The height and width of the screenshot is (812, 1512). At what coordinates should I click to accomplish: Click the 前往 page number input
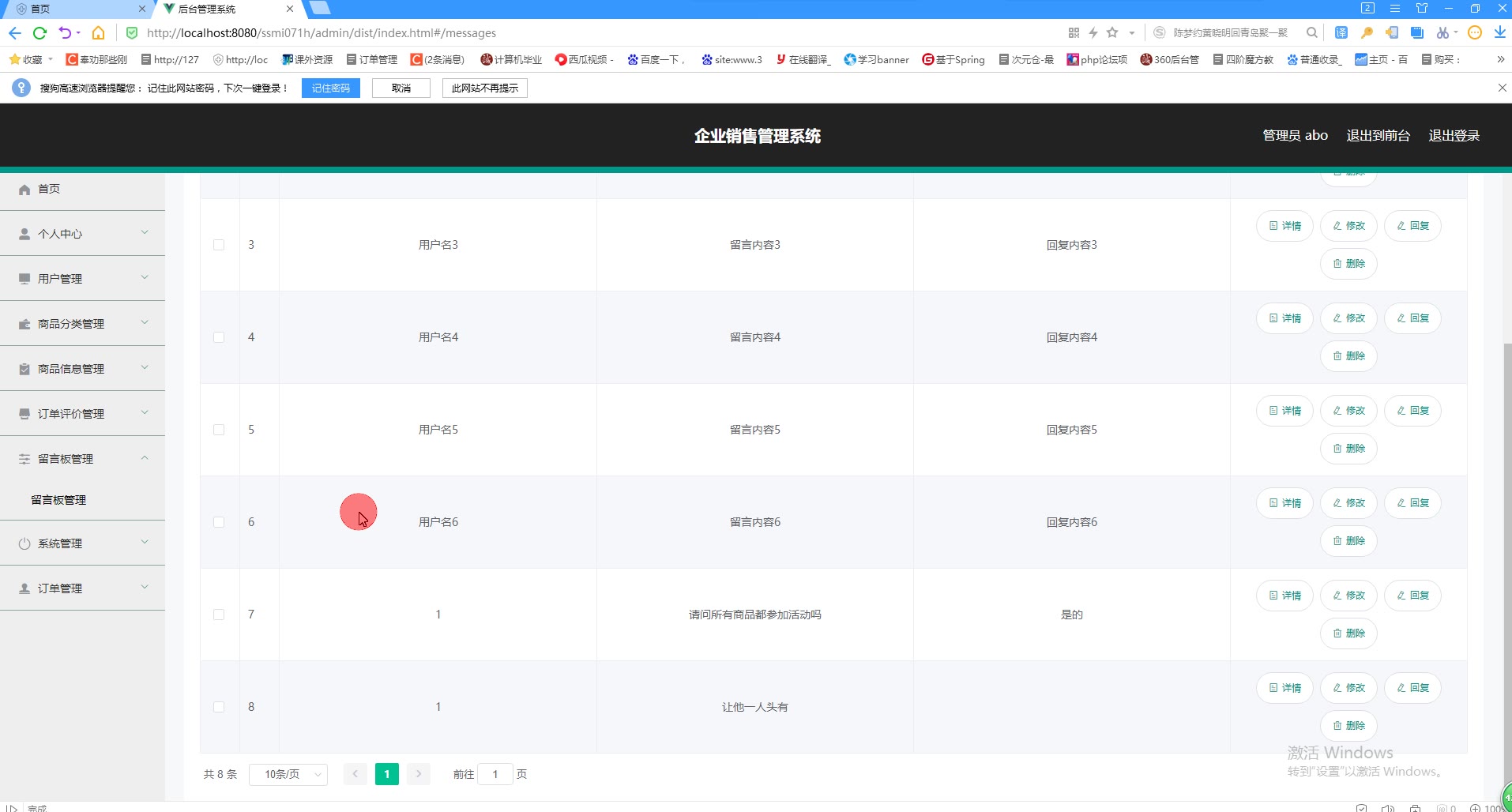[495, 774]
